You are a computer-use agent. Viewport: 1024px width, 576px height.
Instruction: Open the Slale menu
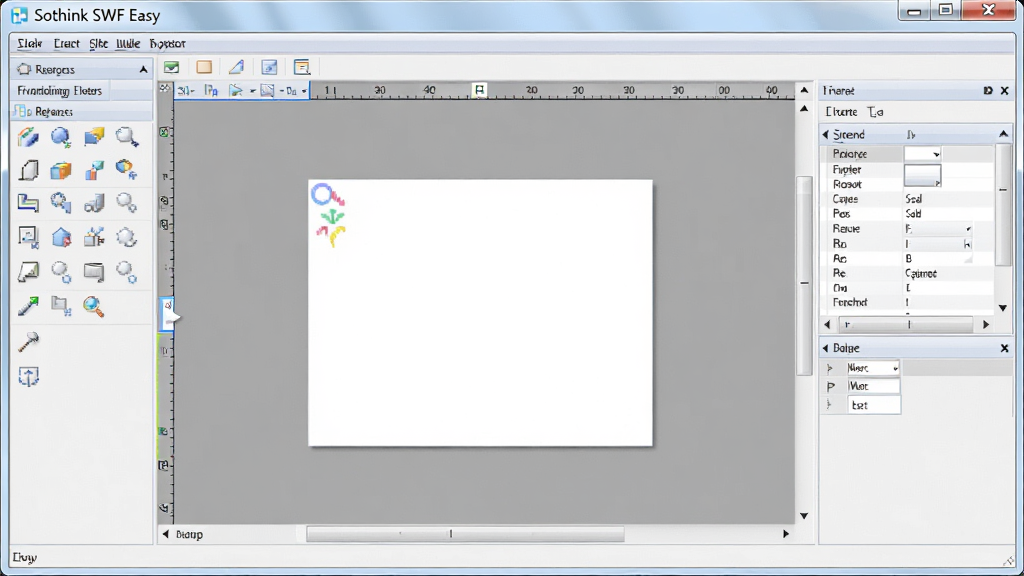29,44
